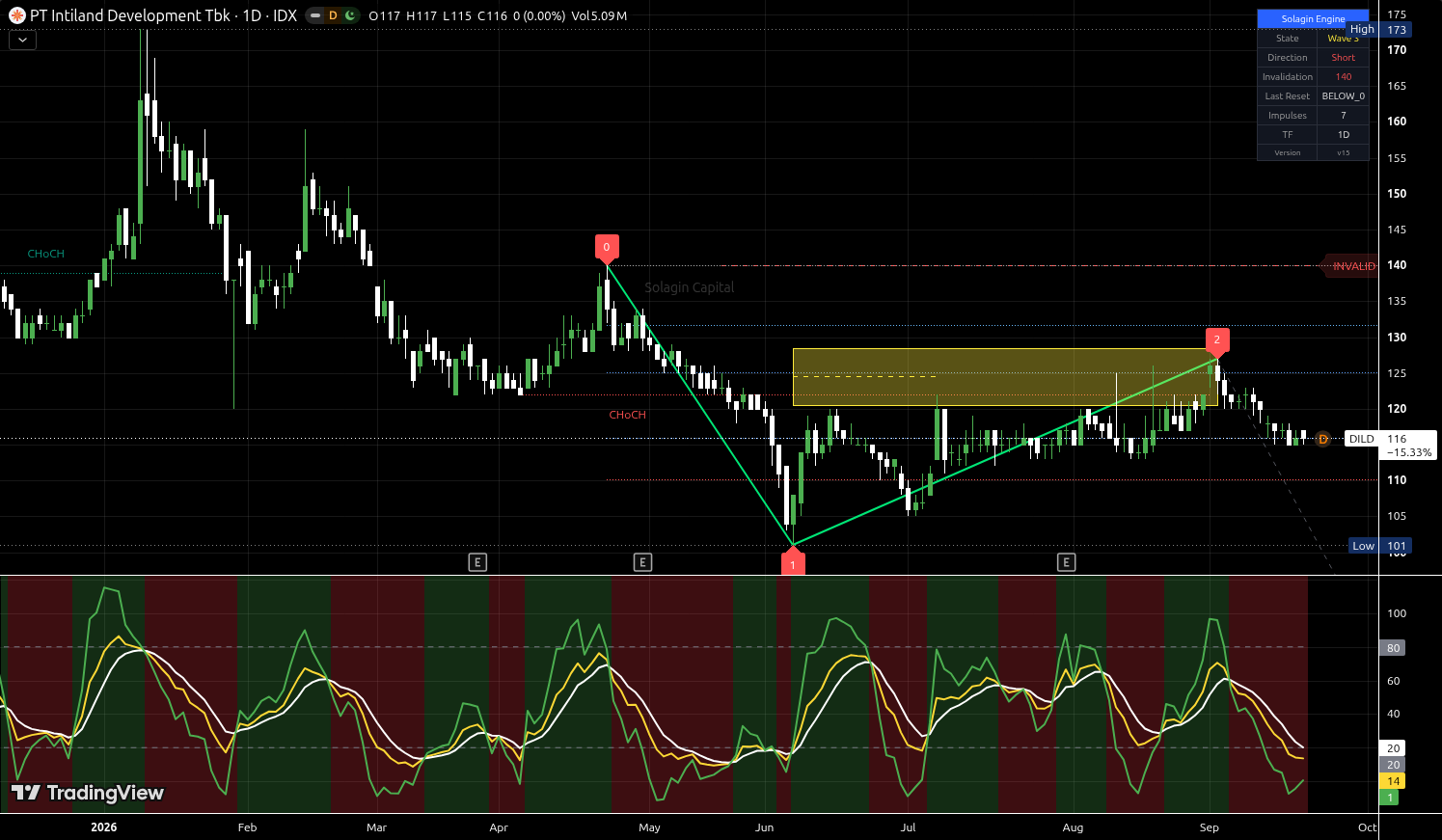Viewport: 1442px width, 840px height.
Task: Click the green 1 indicator value label
Action: 1390,798
